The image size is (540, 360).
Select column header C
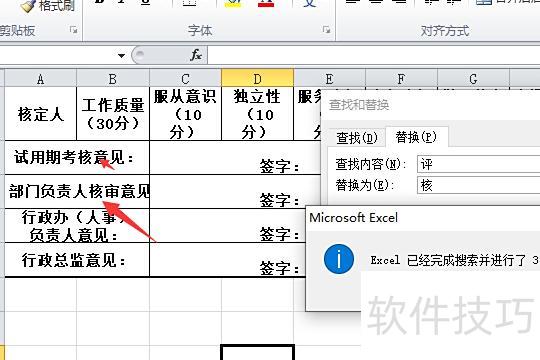tap(185, 79)
